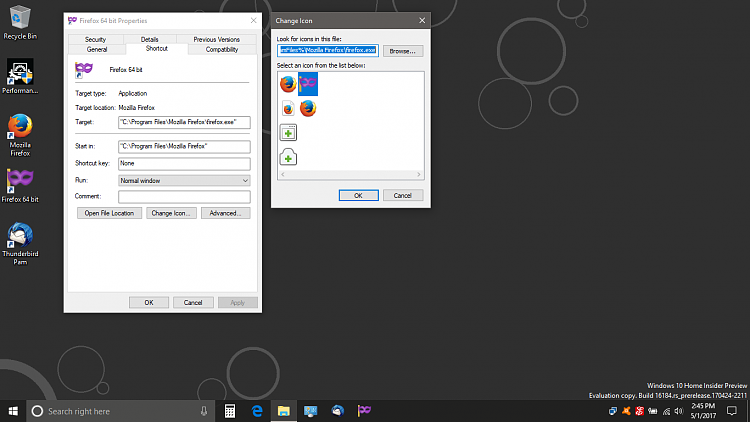Click the Start in path field
Screen dimensions: 750x422
point(184,146)
